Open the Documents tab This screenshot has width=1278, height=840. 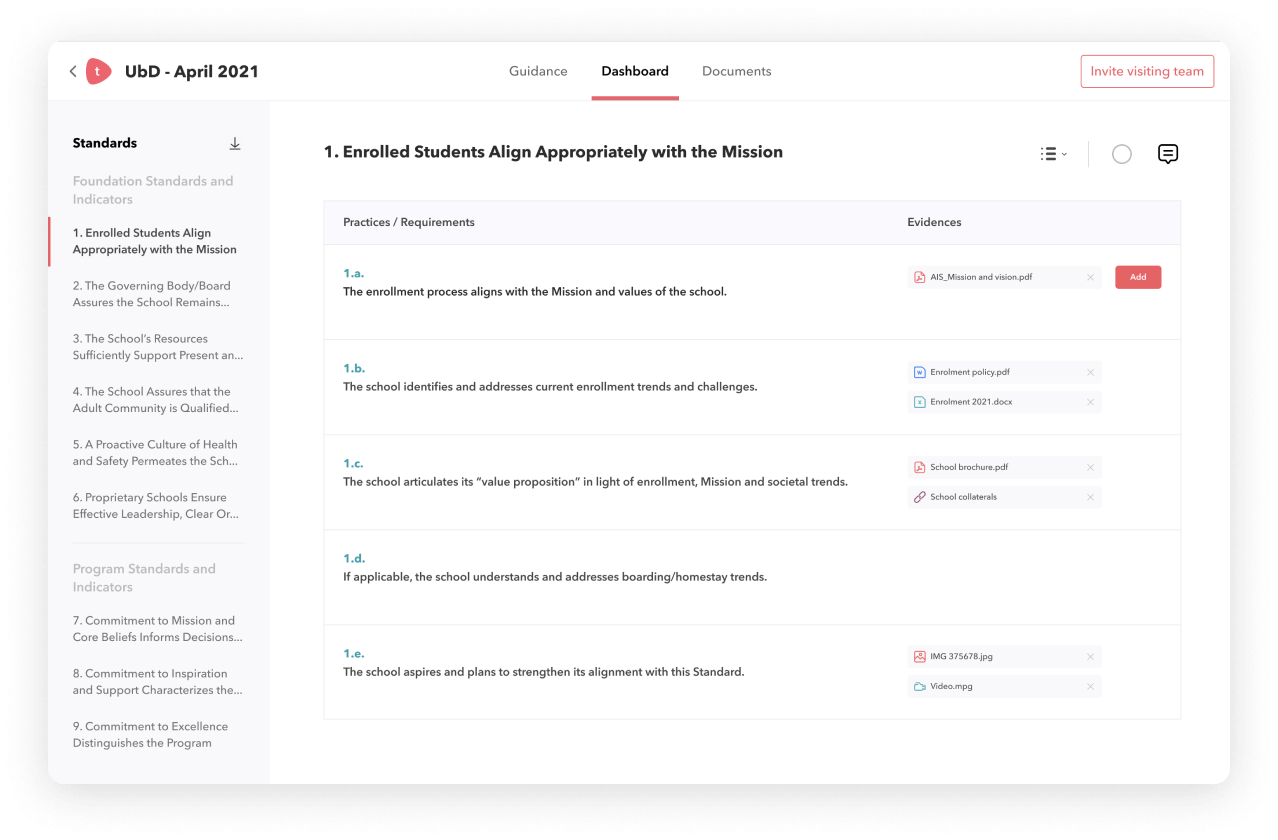tap(736, 71)
